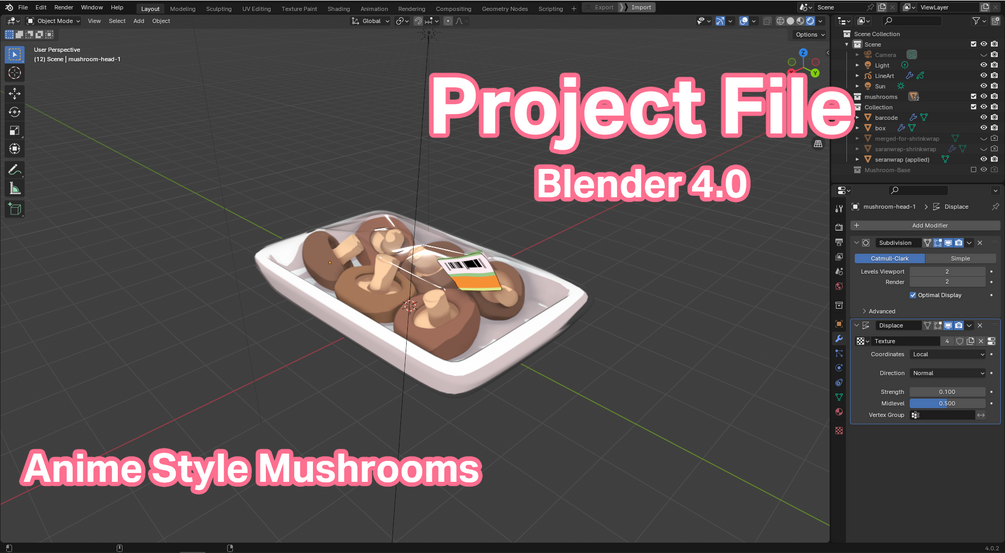Switch to the Geometry Nodes workspace tab
Image resolution: width=1005 pixels, height=553 pixels.
(503, 8)
